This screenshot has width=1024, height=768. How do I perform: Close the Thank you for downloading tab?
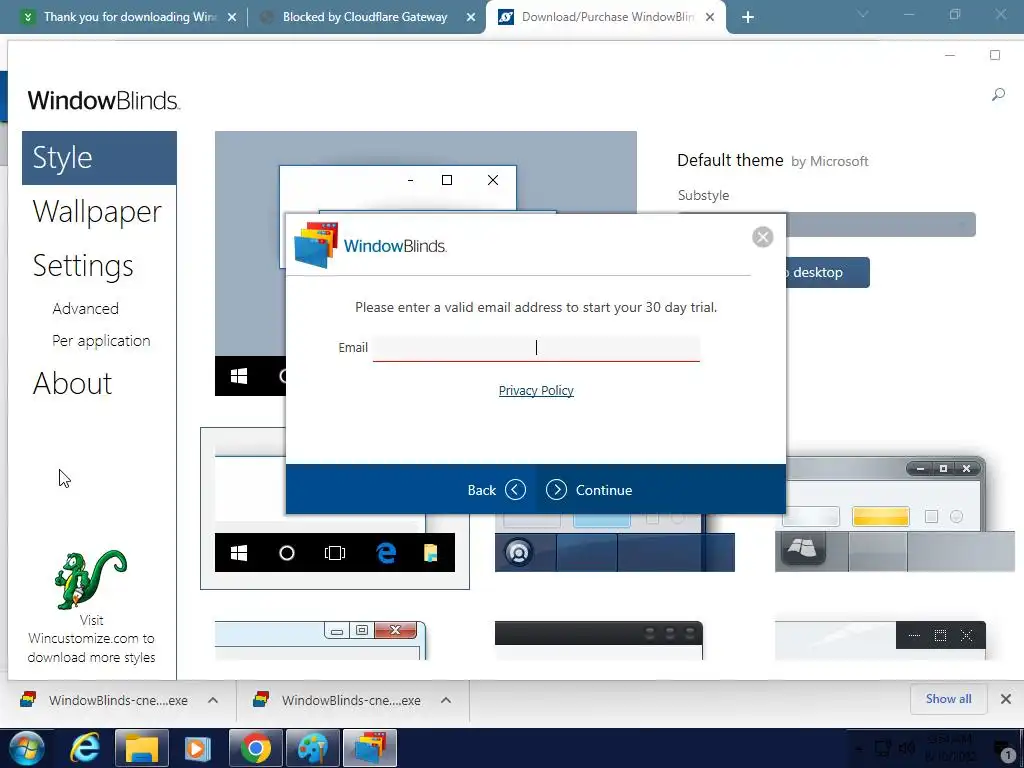pos(232,17)
